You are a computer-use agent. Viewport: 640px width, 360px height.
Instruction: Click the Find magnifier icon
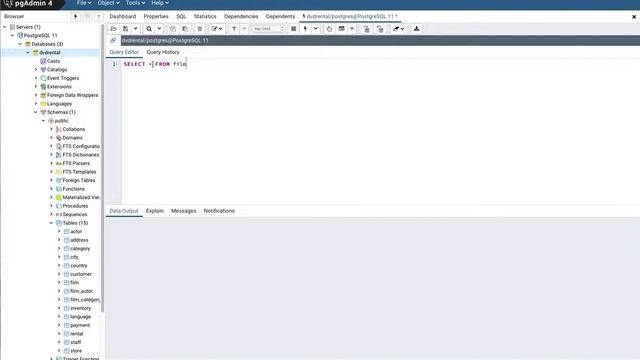pyautogui.click(x=149, y=29)
